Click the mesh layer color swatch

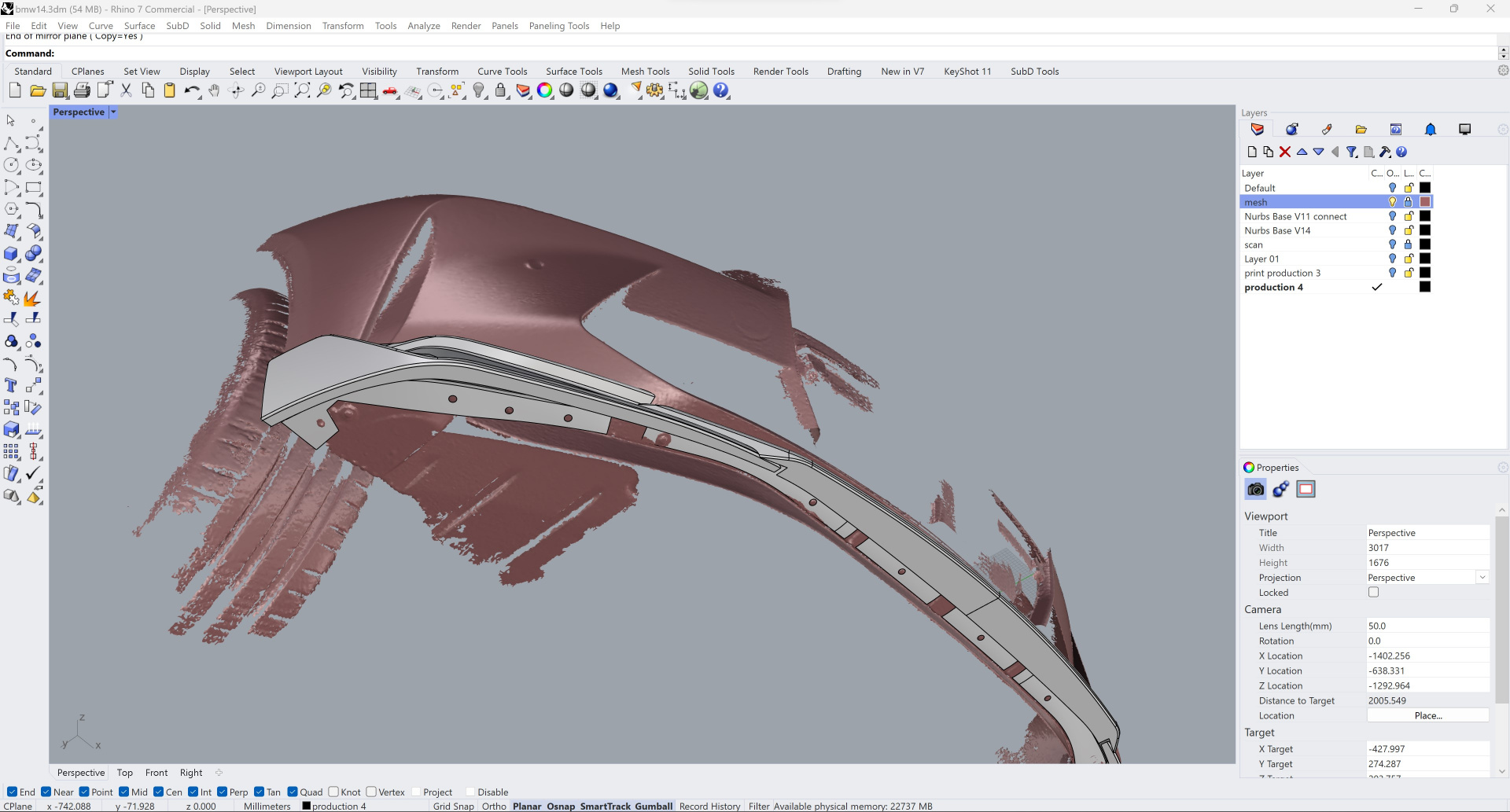[x=1425, y=202]
